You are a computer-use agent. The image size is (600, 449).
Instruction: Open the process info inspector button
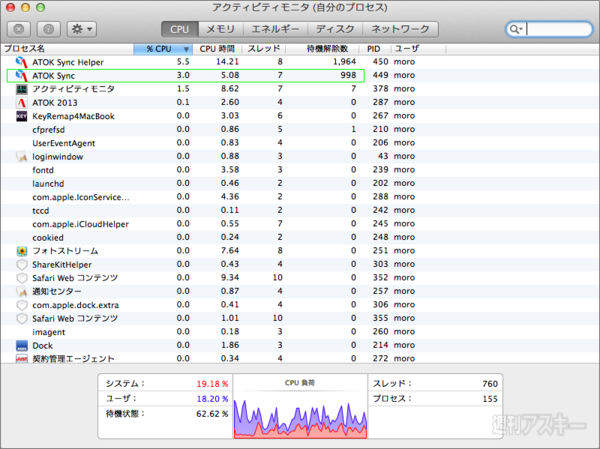49,29
